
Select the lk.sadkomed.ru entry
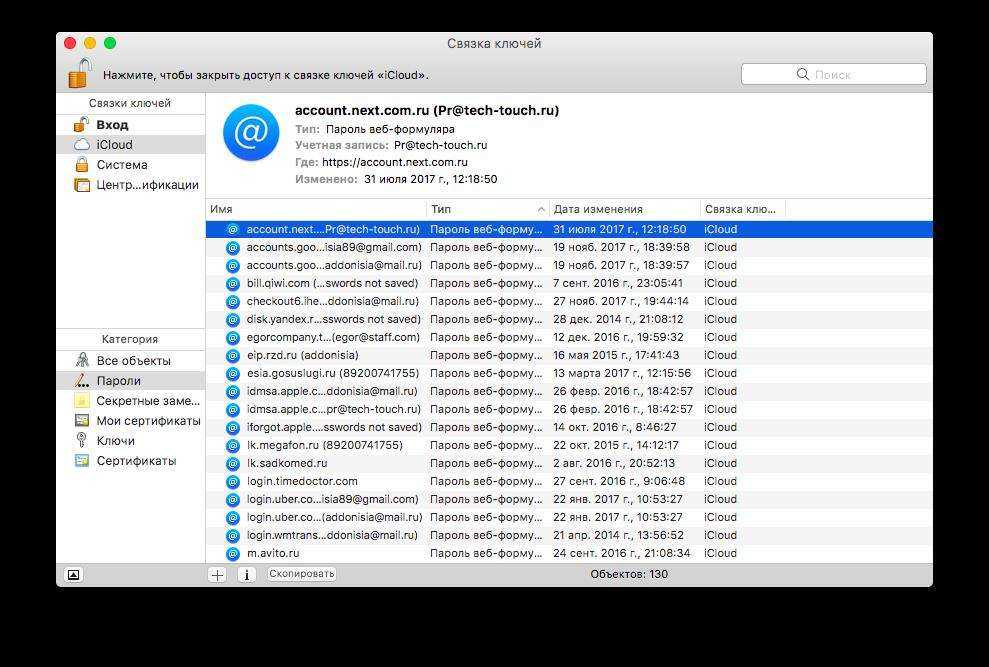click(569, 463)
